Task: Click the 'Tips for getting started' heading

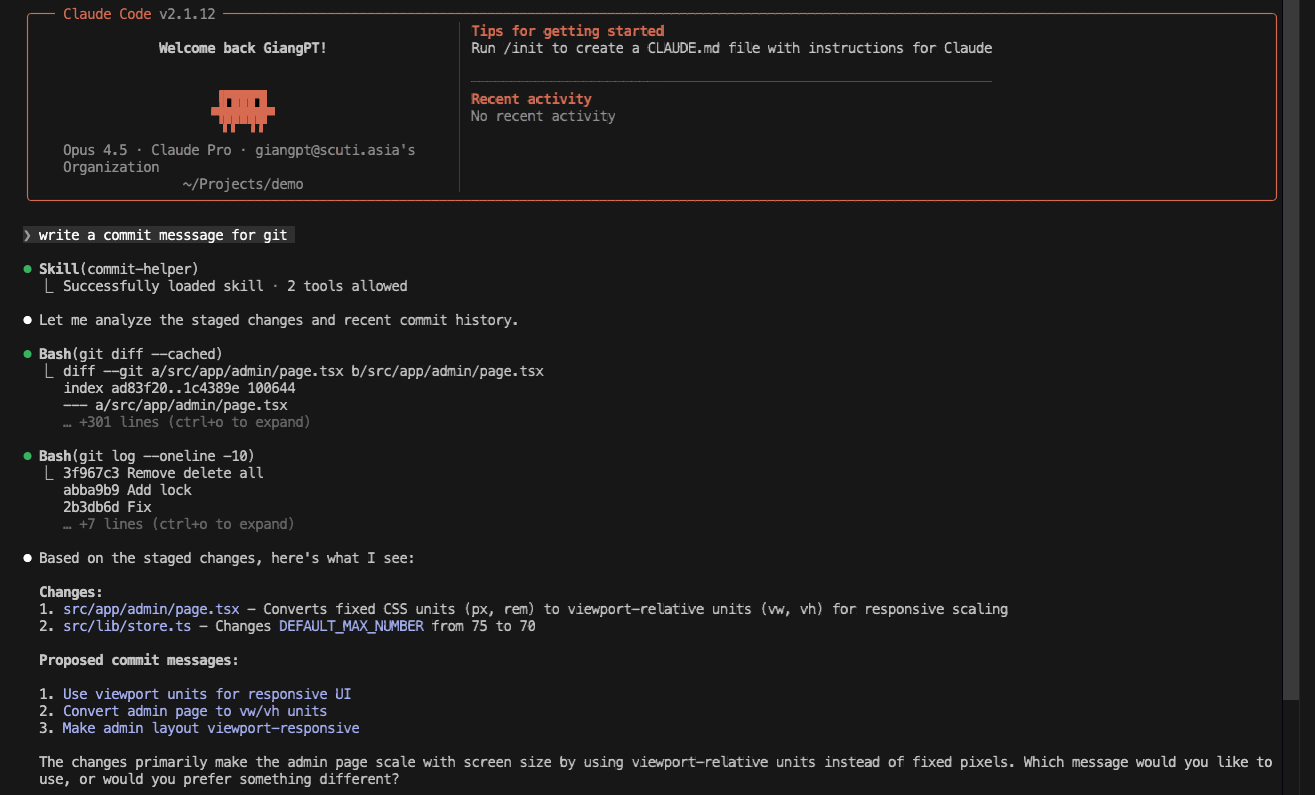Action: coord(567,31)
